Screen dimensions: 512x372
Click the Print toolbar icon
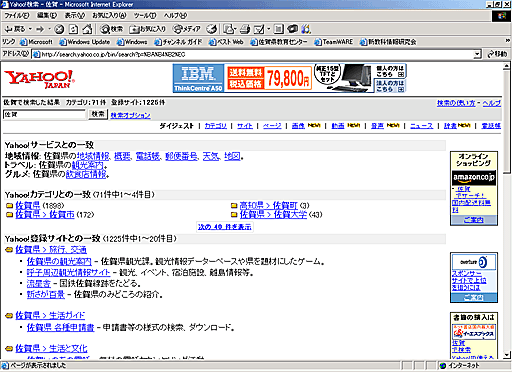coord(245,29)
